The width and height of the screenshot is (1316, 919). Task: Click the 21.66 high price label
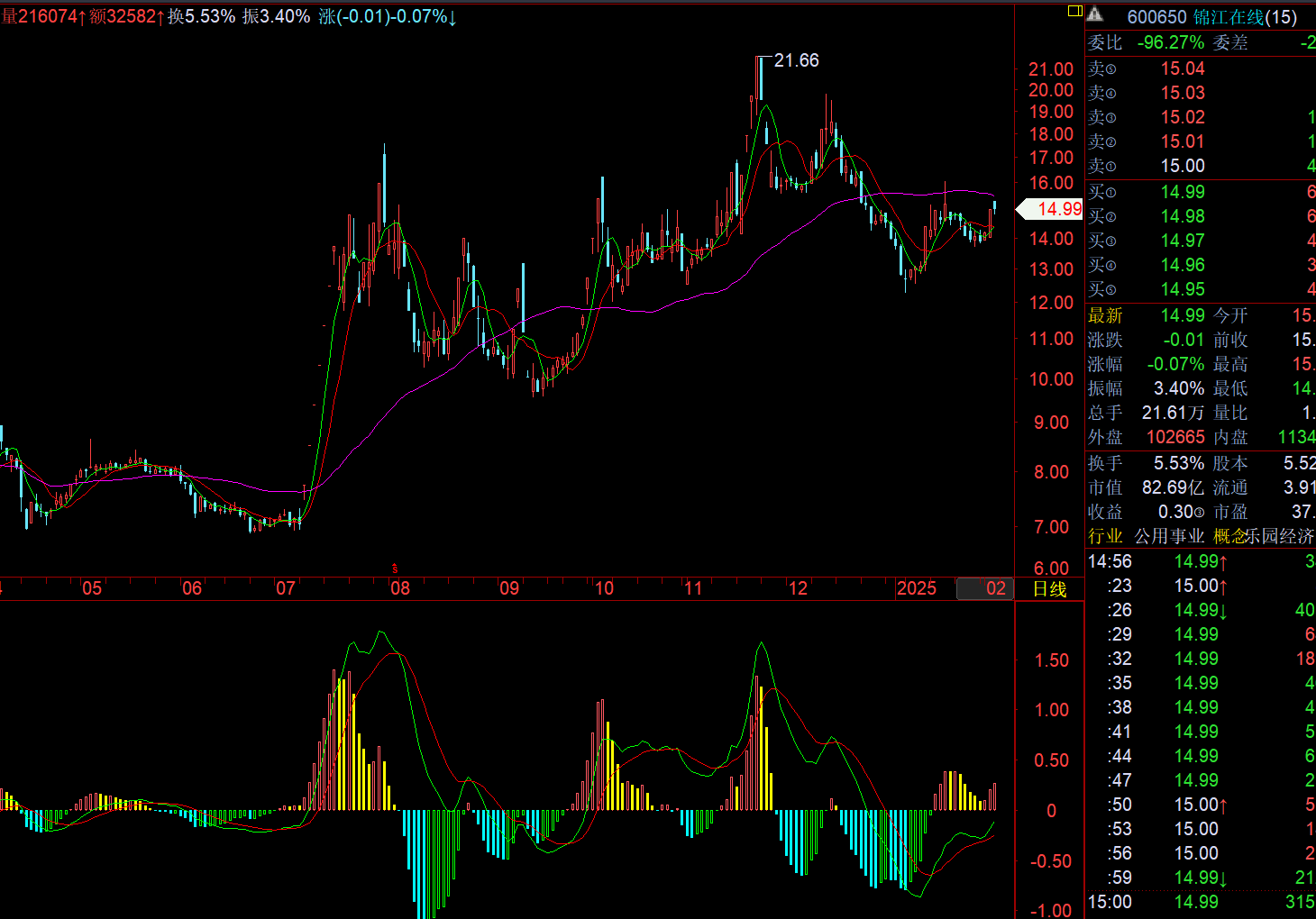pos(797,60)
